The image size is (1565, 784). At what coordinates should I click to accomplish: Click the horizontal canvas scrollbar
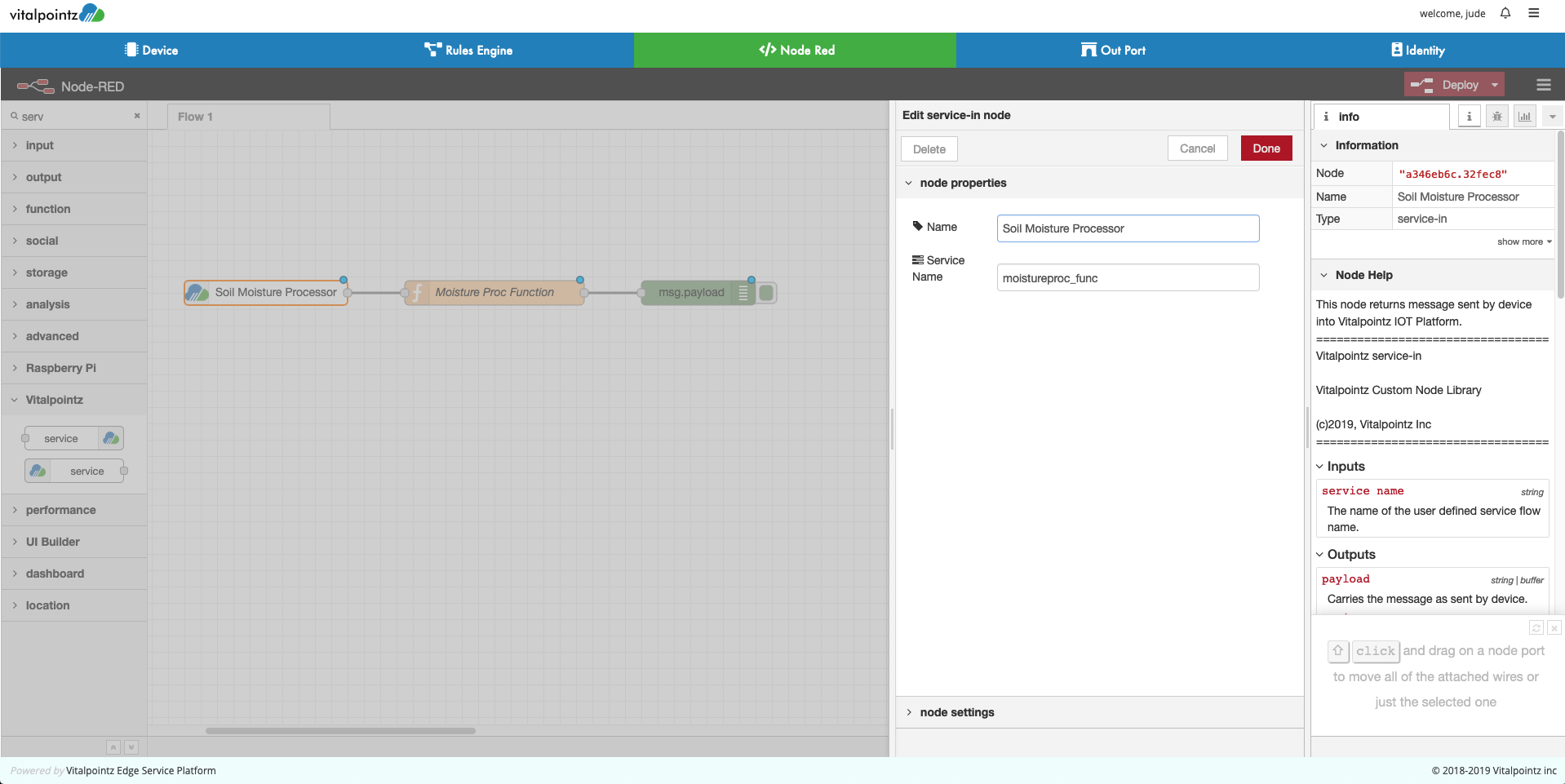click(x=340, y=731)
